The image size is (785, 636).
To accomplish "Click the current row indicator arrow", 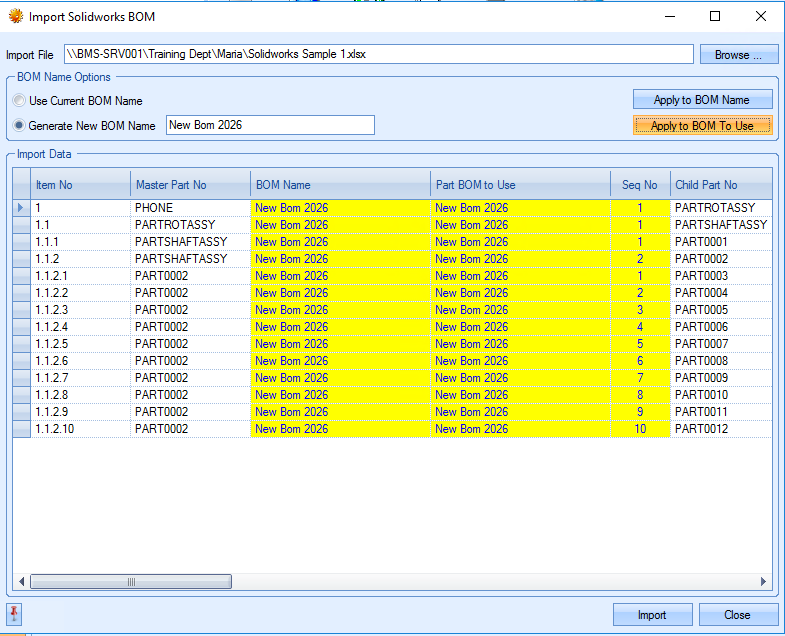I will coord(21,208).
